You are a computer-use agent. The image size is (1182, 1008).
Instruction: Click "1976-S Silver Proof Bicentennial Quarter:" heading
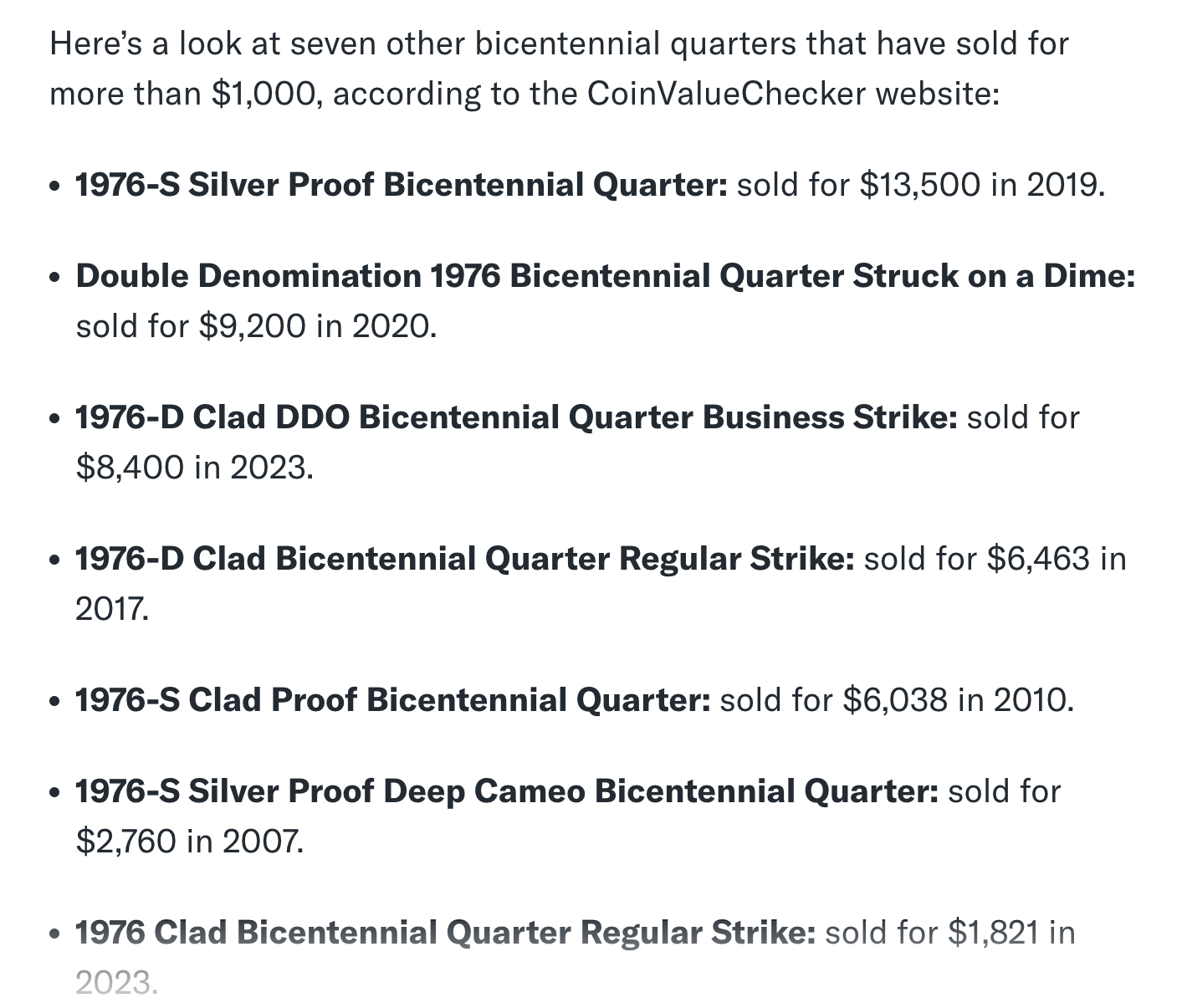pyautogui.click(x=402, y=184)
